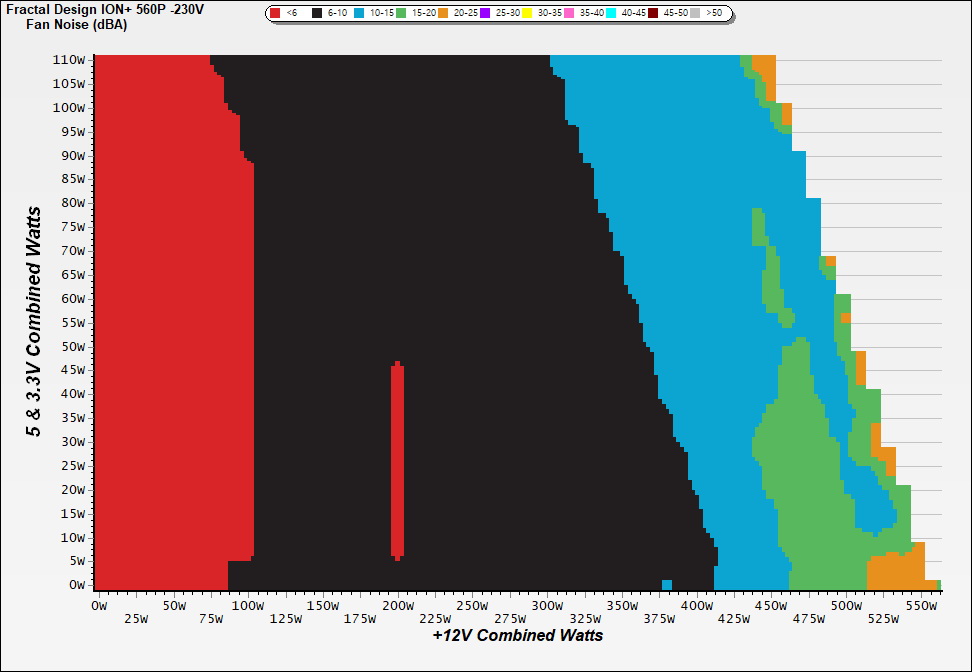Image resolution: width=972 pixels, height=672 pixels.
Task: Select the blue 10-15 legend swatch
Action: [x=360, y=14]
